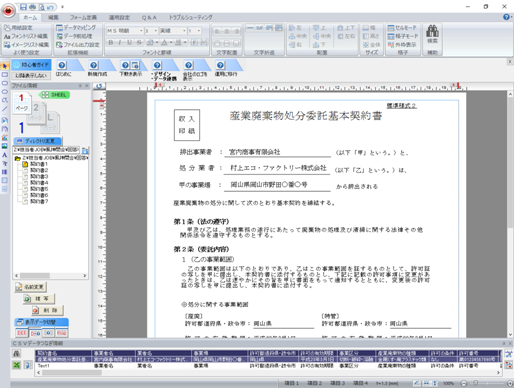The width and height of the screenshot is (514, 388).
Task: Click the 名前変更 rename button
Action: click(x=31, y=287)
